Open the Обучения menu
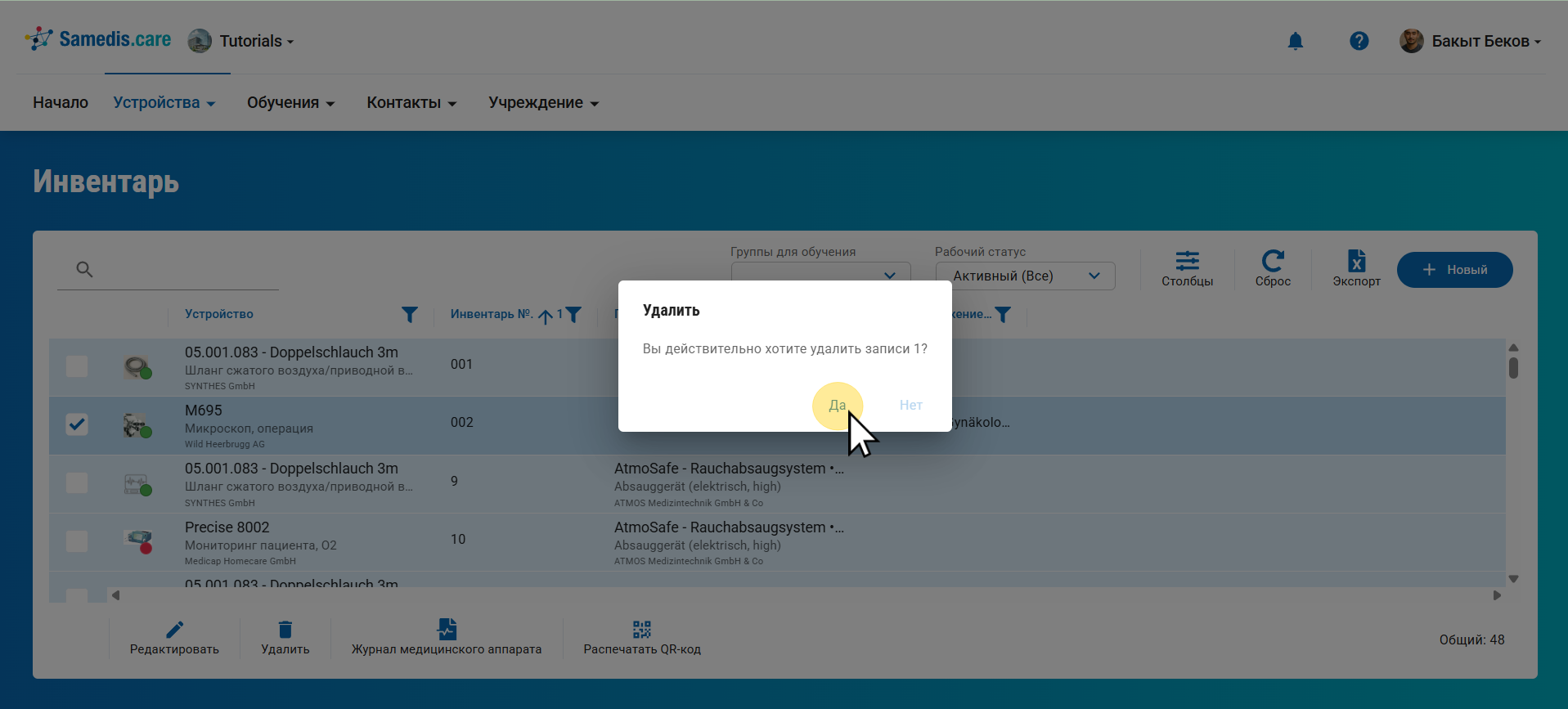The width and height of the screenshot is (1568, 709). [x=290, y=103]
